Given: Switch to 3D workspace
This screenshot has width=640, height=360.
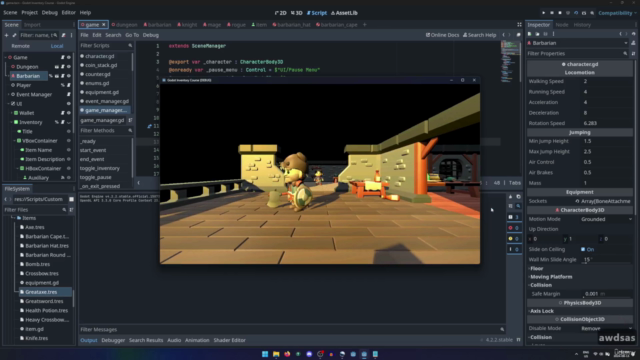Looking at the screenshot, I should coord(296,13).
